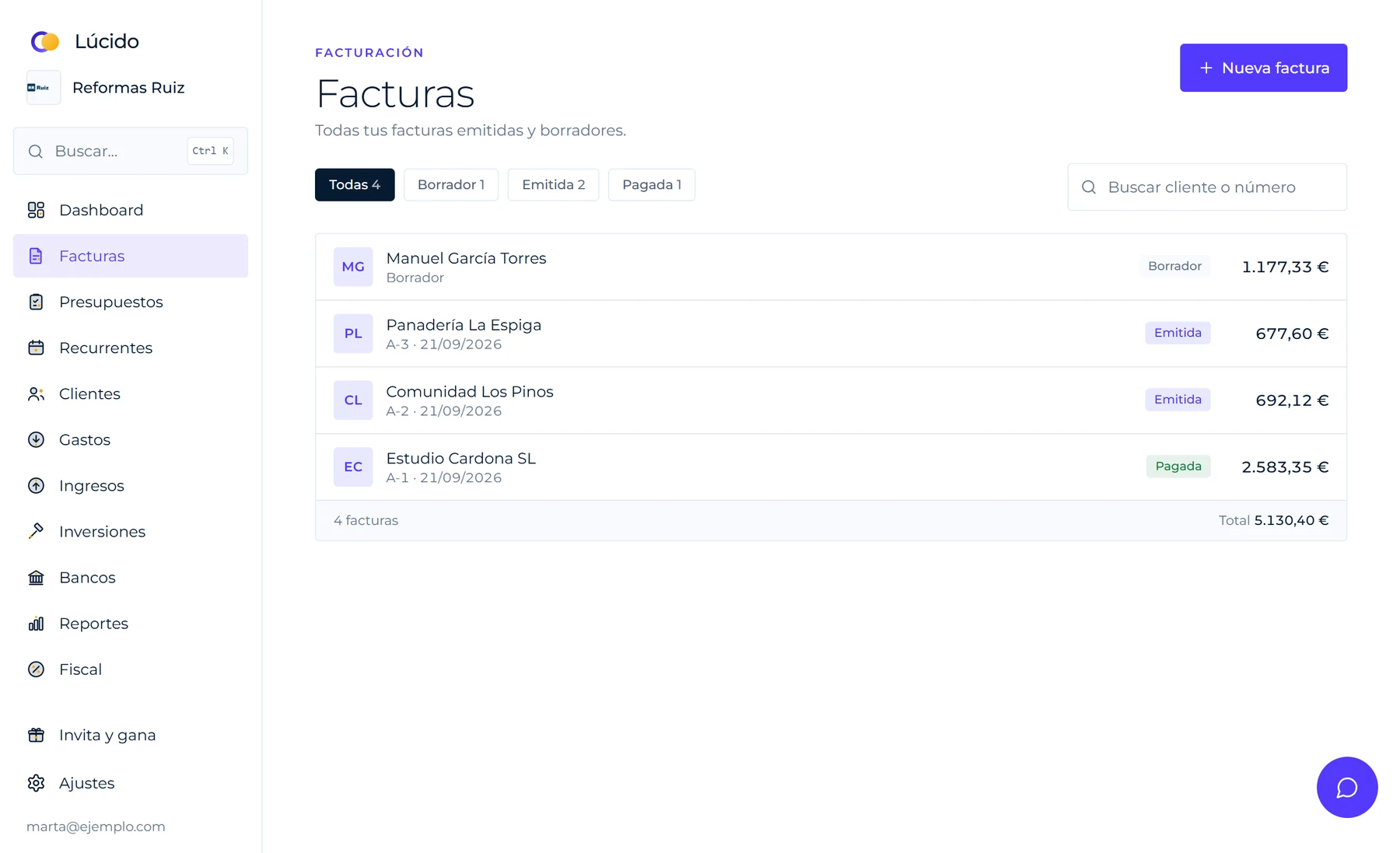Open Invita y gana
The width and height of the screenshot is (1400, 853).
[131, 735]
